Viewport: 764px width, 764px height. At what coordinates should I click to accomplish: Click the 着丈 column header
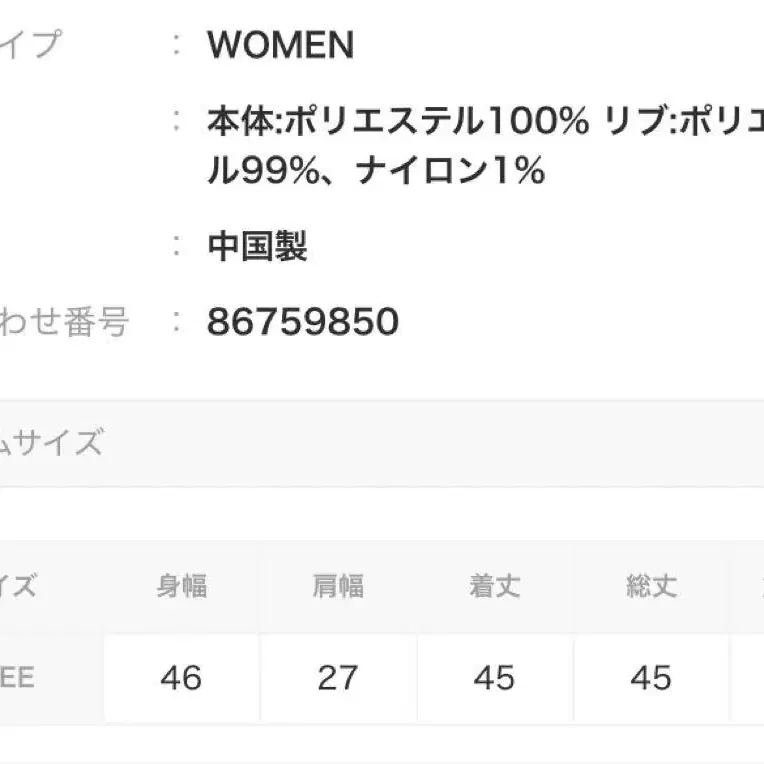pos(494,586)
